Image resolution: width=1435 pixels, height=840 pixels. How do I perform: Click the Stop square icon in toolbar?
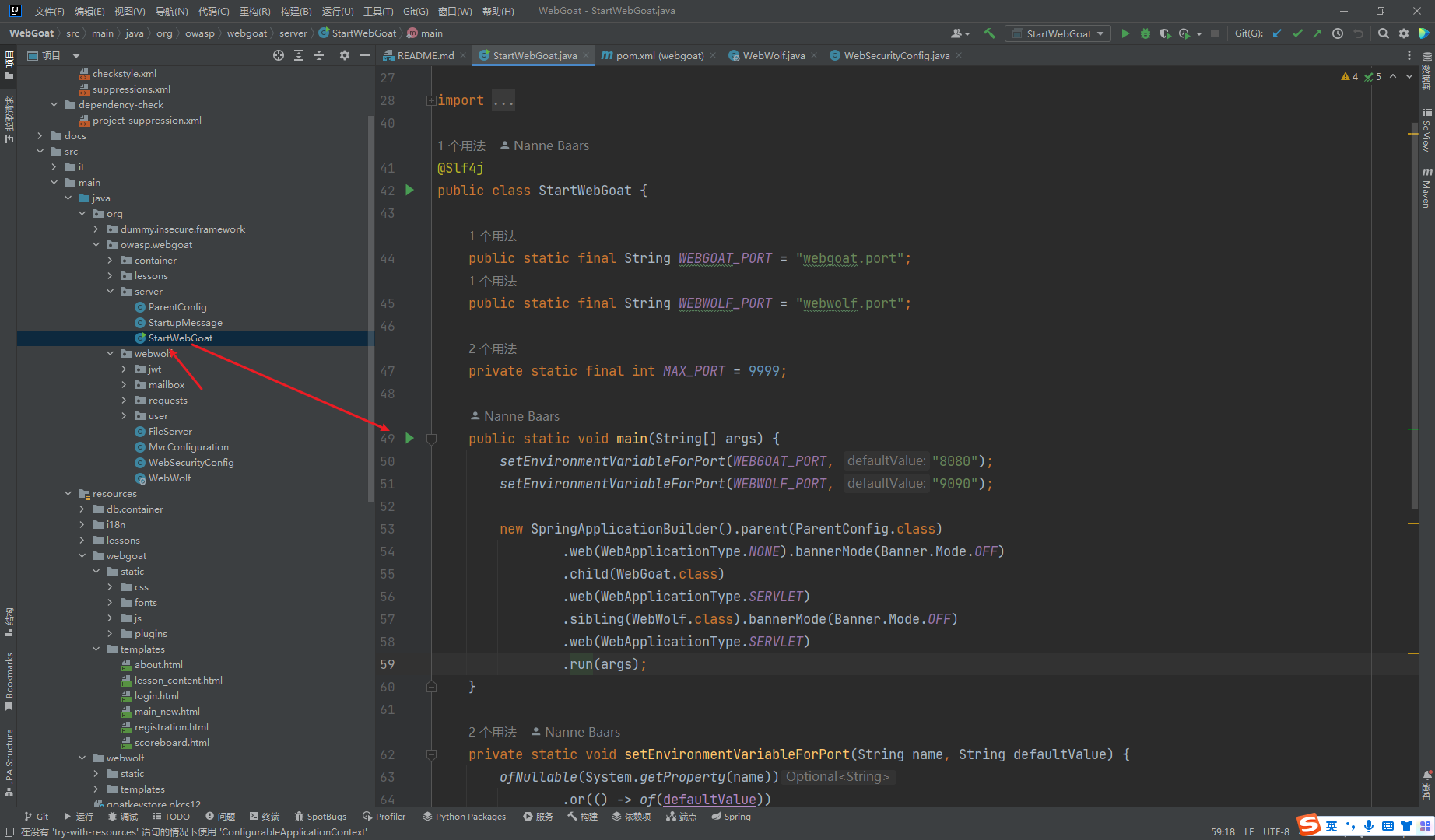(x=1214, y=33)
